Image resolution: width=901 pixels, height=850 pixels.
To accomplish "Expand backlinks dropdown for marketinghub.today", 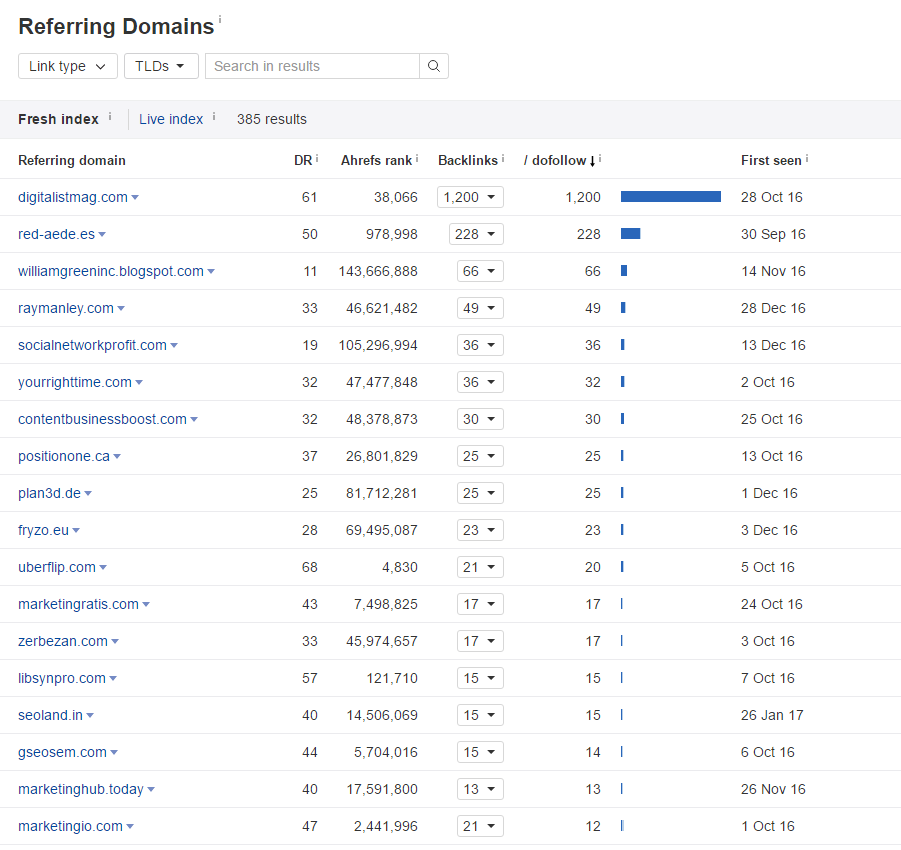I will point(480,789).
